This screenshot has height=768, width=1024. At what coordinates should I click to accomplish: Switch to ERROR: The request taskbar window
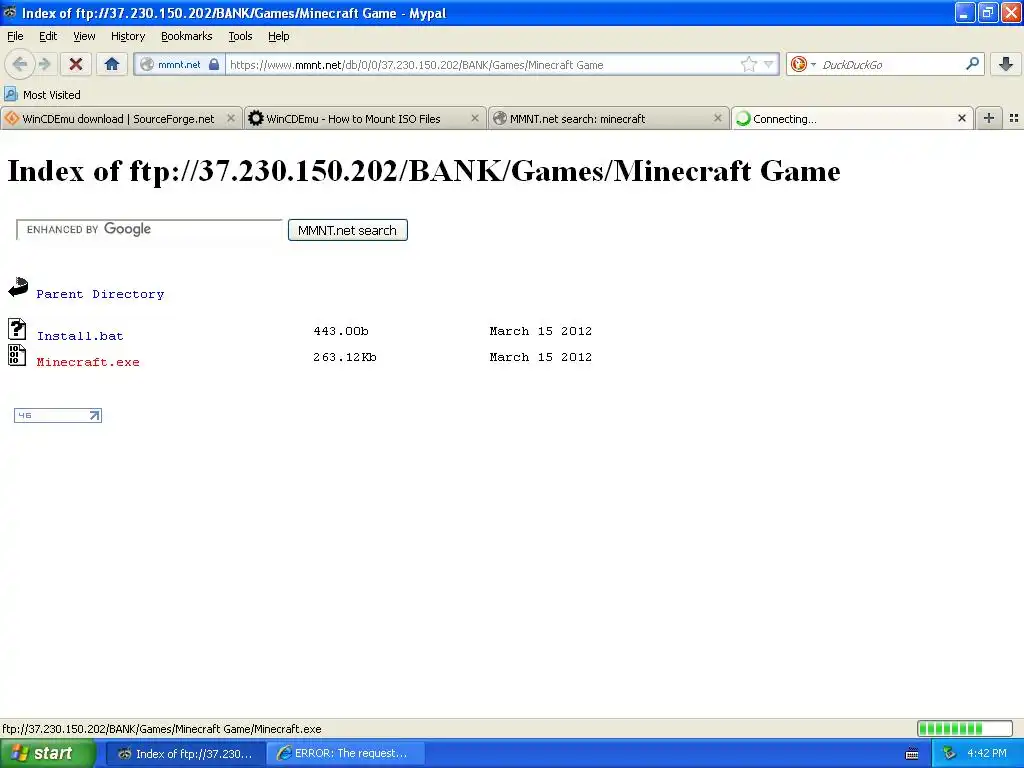point(345,754)
